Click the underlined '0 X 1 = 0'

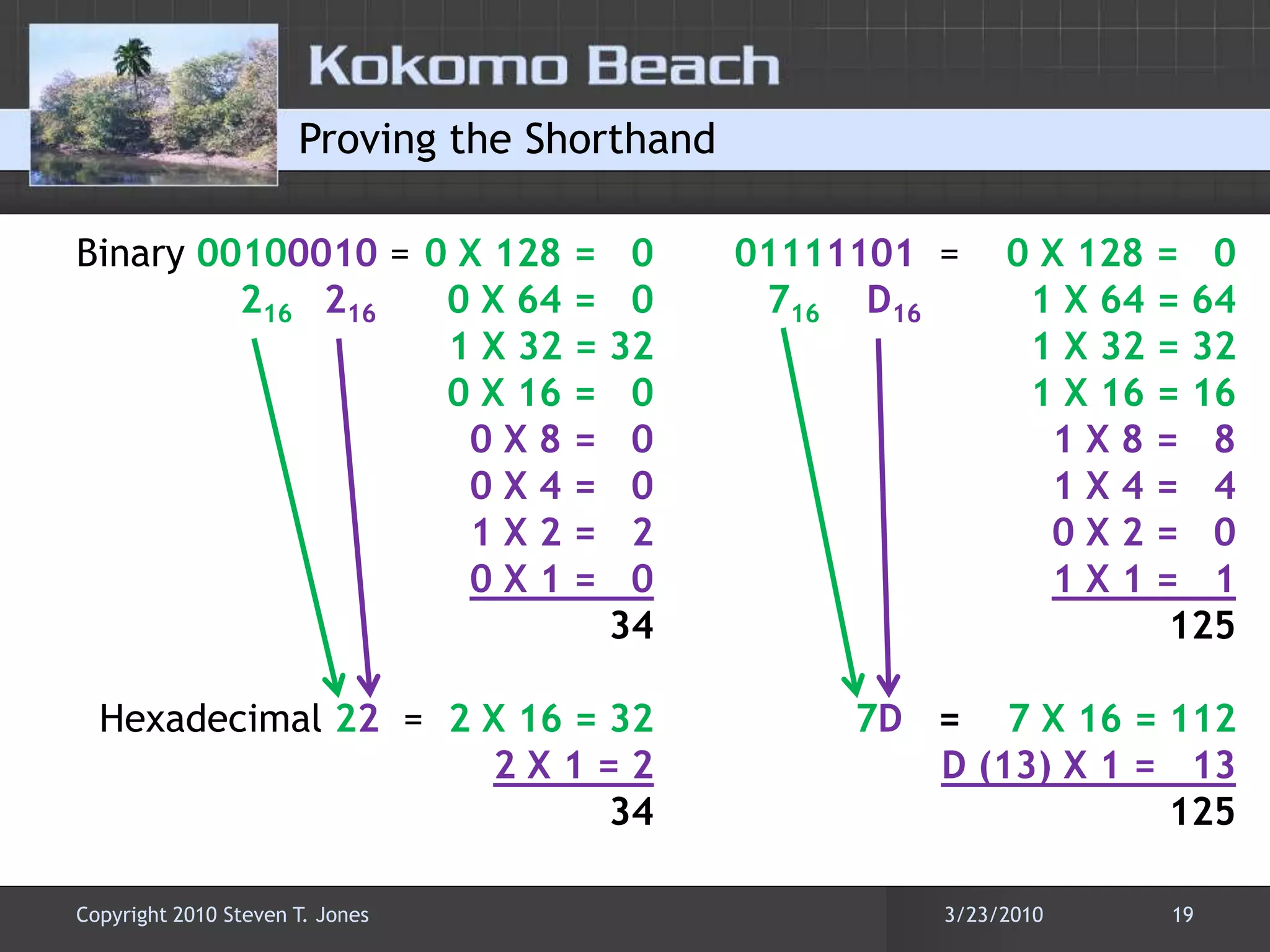[561, 580]
